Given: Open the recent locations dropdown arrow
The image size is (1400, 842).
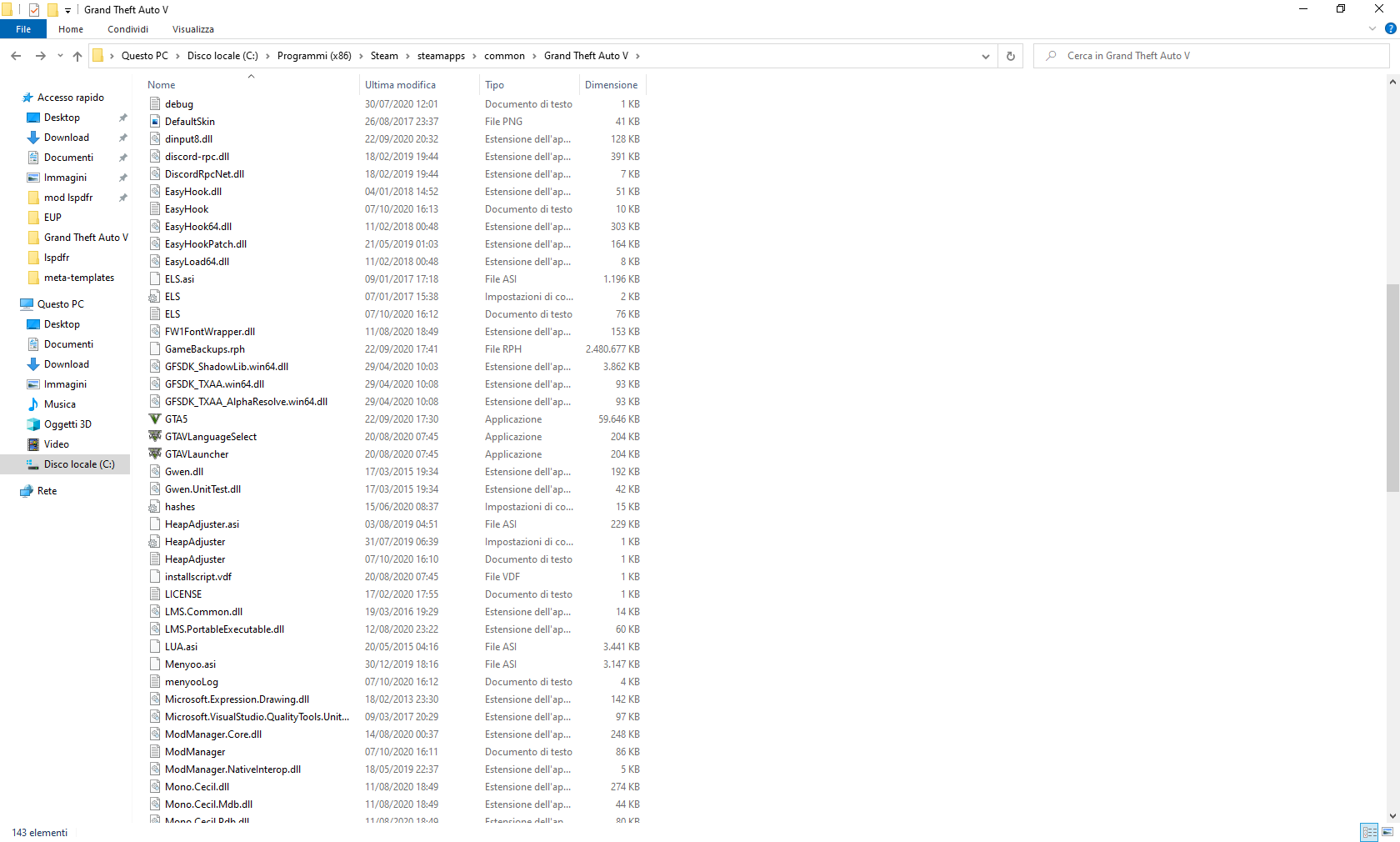Looking at the screenshot, I should click(x=60, y=56).
